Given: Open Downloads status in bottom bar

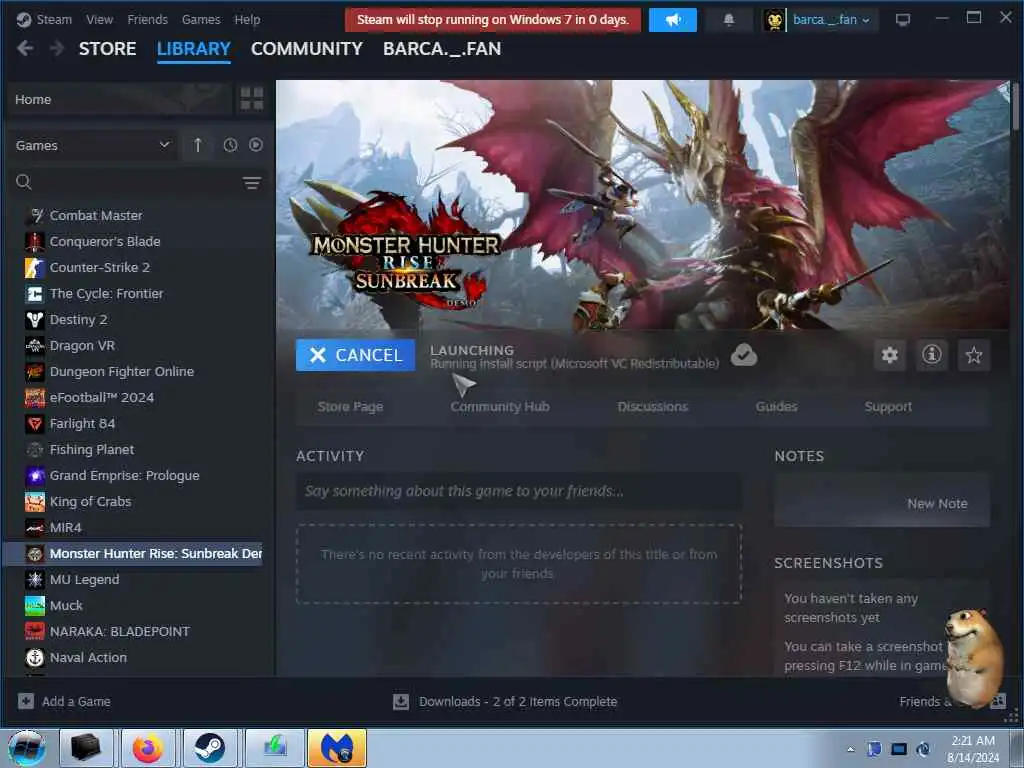Looking at the screenshot, I should (505, 701).
